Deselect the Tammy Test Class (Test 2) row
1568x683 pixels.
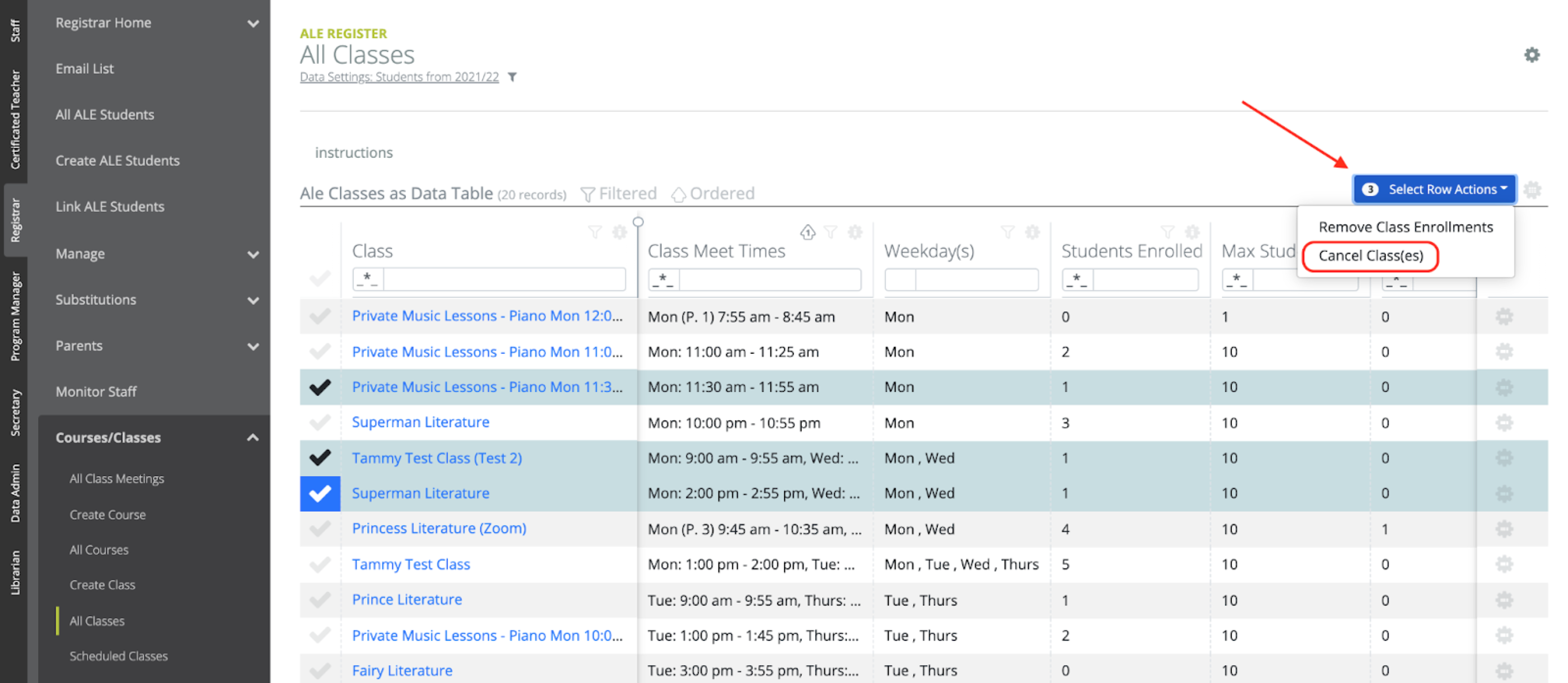319,458
